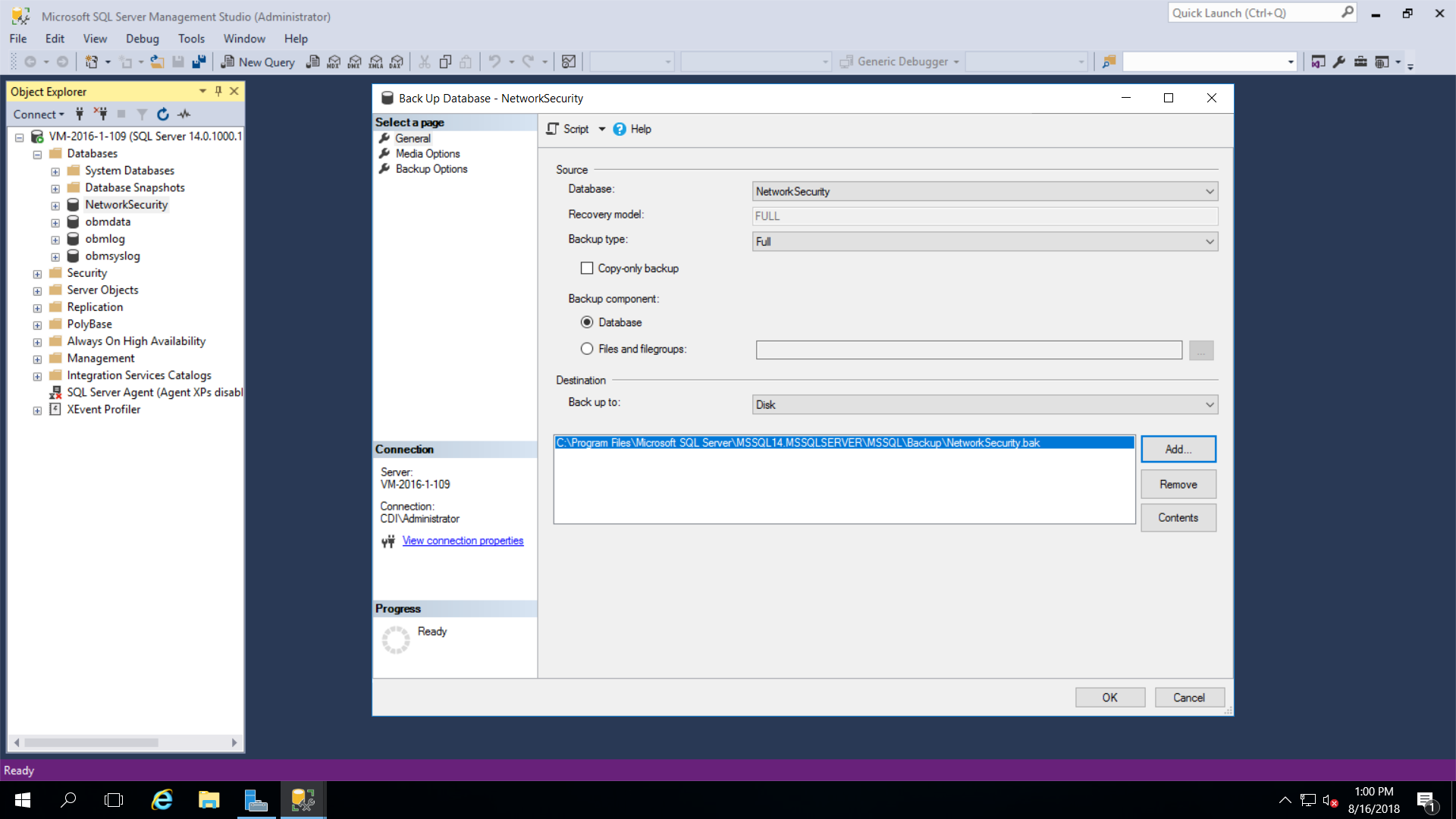Click Connect Object Explorer plug icon
1456x819 pixels.
[x=79, y=114]
